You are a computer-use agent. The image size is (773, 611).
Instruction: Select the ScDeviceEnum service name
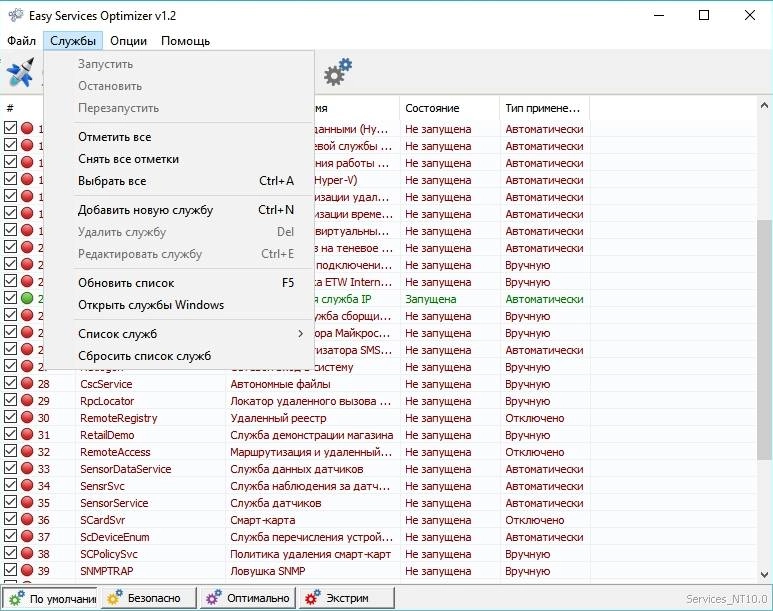[114, 537]
